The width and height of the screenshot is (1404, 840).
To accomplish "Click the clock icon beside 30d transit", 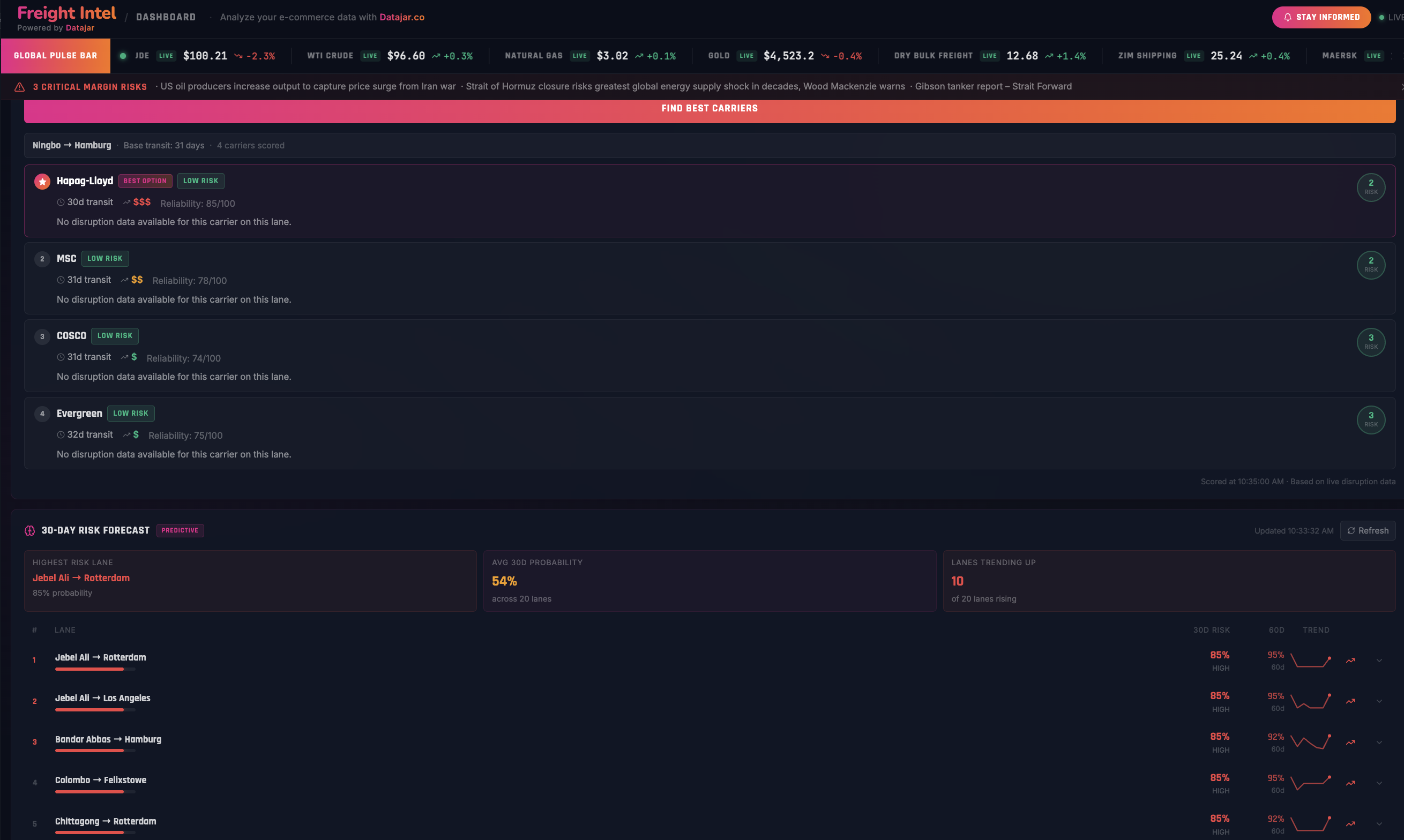I will click(61, 202).
